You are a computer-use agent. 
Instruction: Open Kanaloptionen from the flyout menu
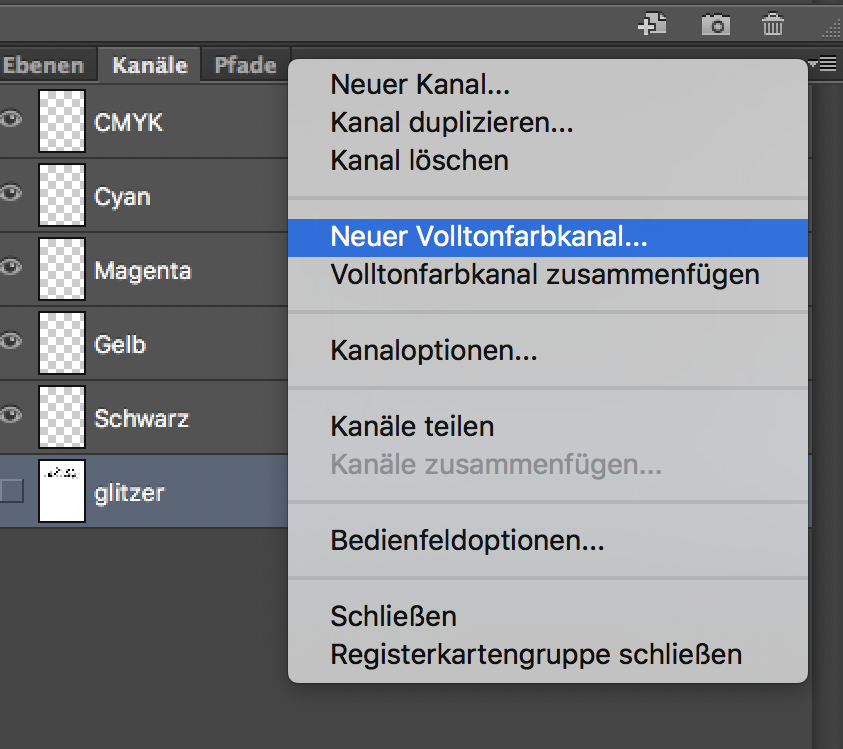pos(434,351)
